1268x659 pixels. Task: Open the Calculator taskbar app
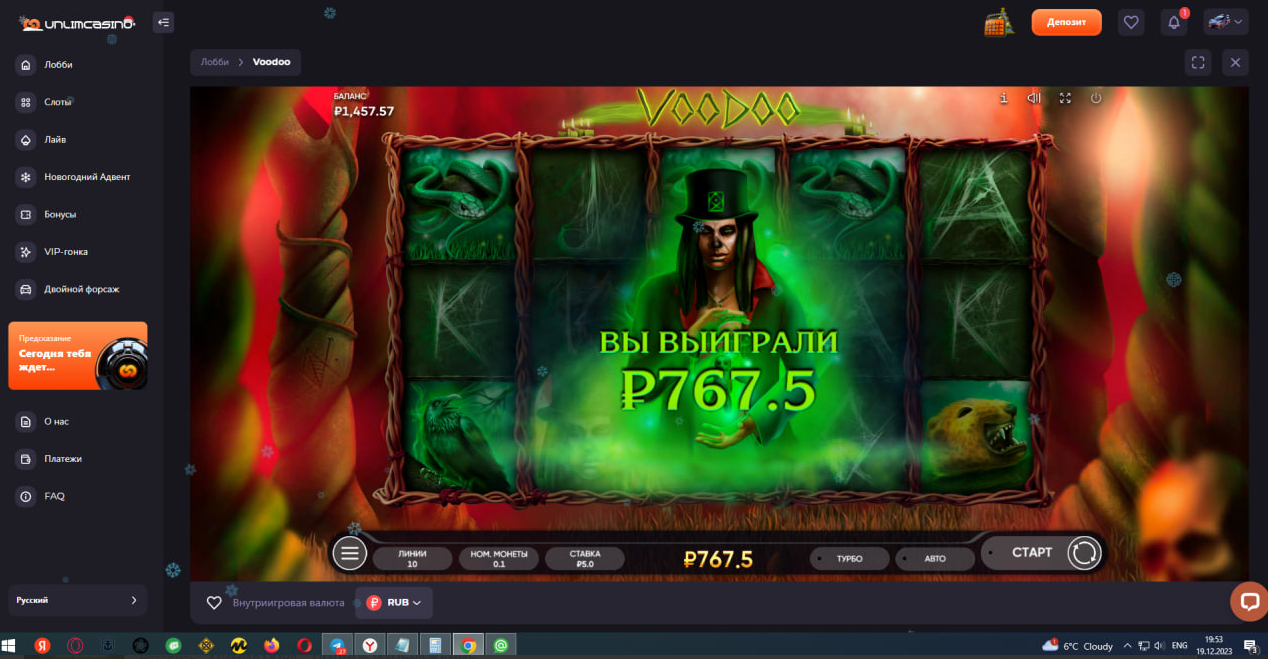tap(435, 646)
